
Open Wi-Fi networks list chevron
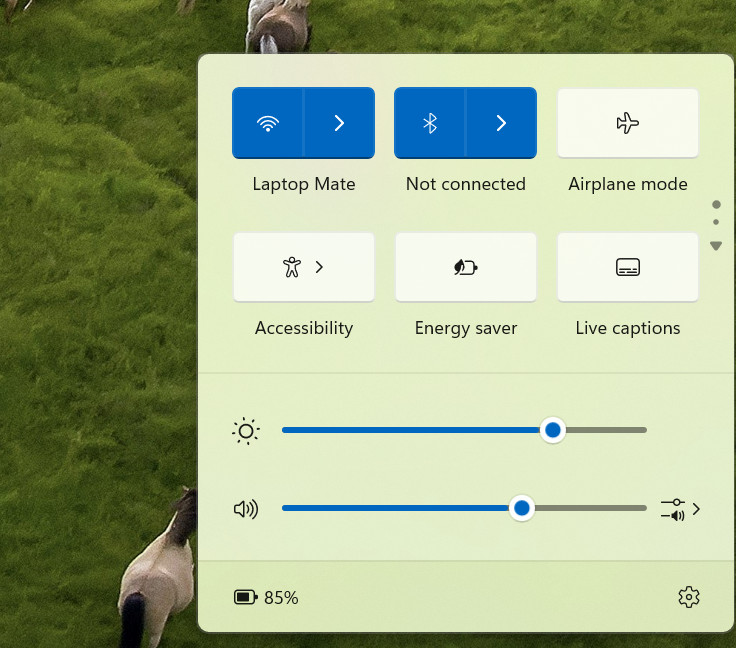coord(339,123)
